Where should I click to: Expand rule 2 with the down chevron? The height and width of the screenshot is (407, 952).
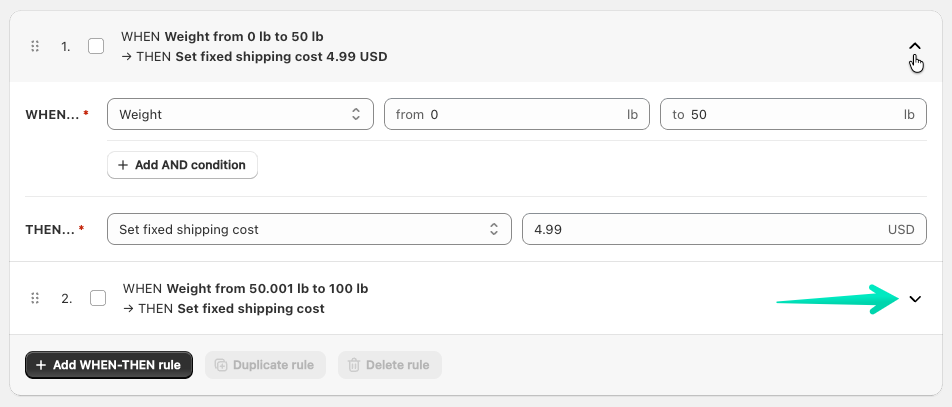[915, 298]
